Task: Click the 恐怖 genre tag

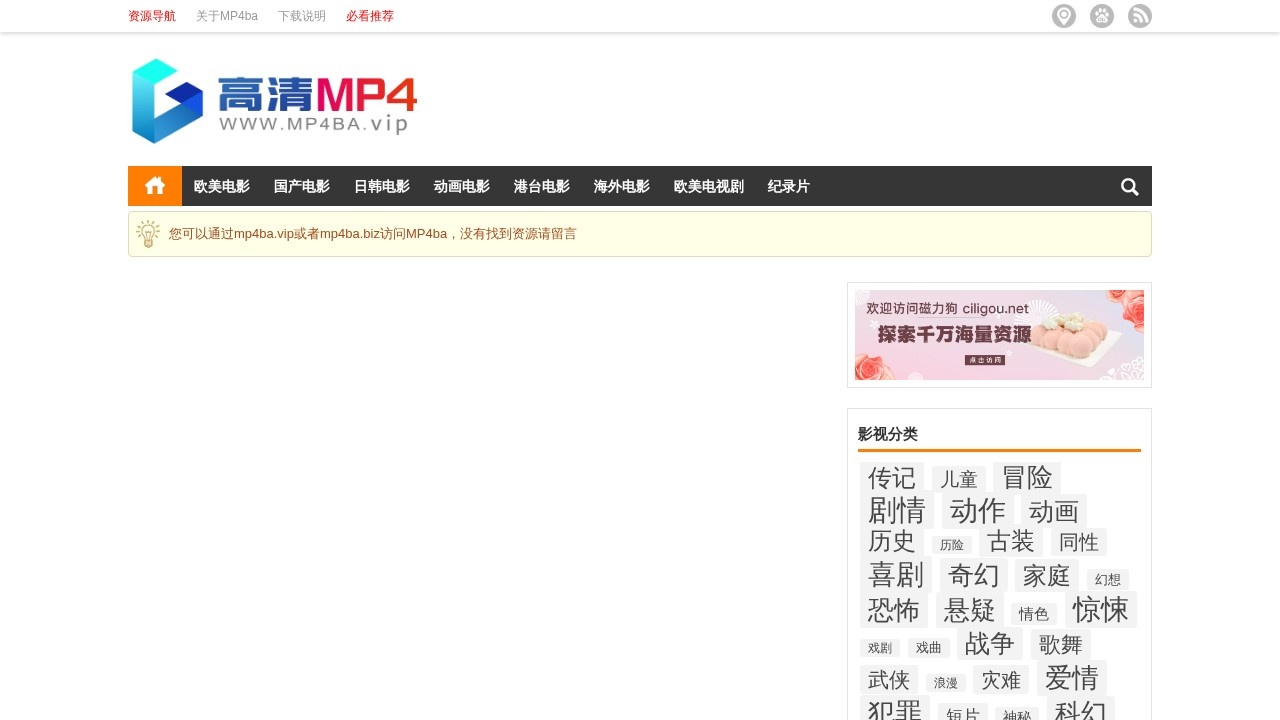Action: (893, 610)
